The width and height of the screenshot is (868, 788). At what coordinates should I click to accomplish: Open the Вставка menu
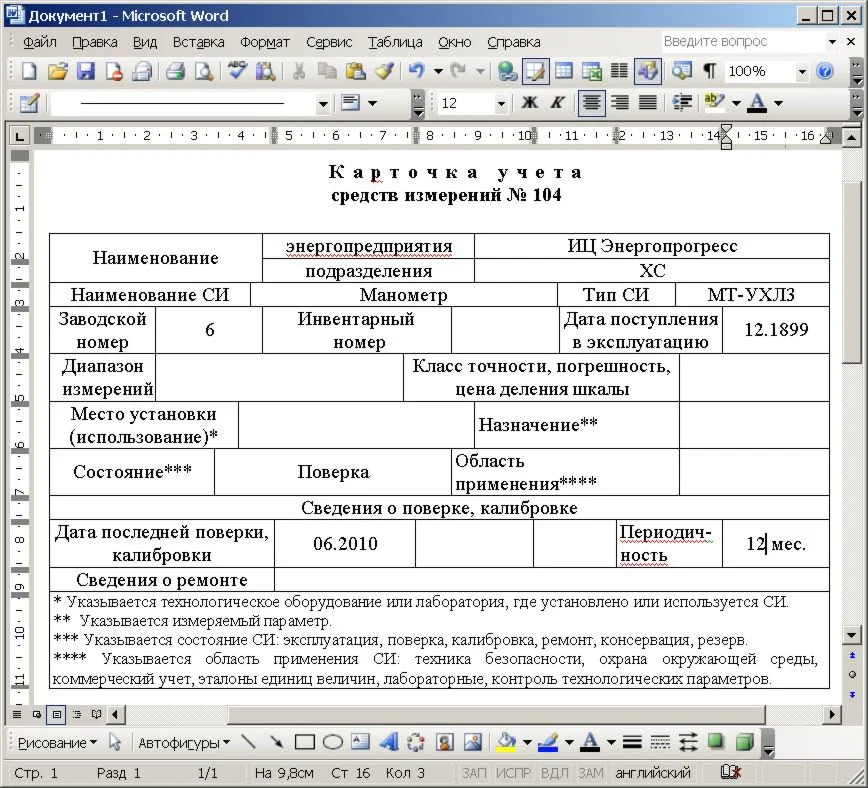tap(198, 42)
